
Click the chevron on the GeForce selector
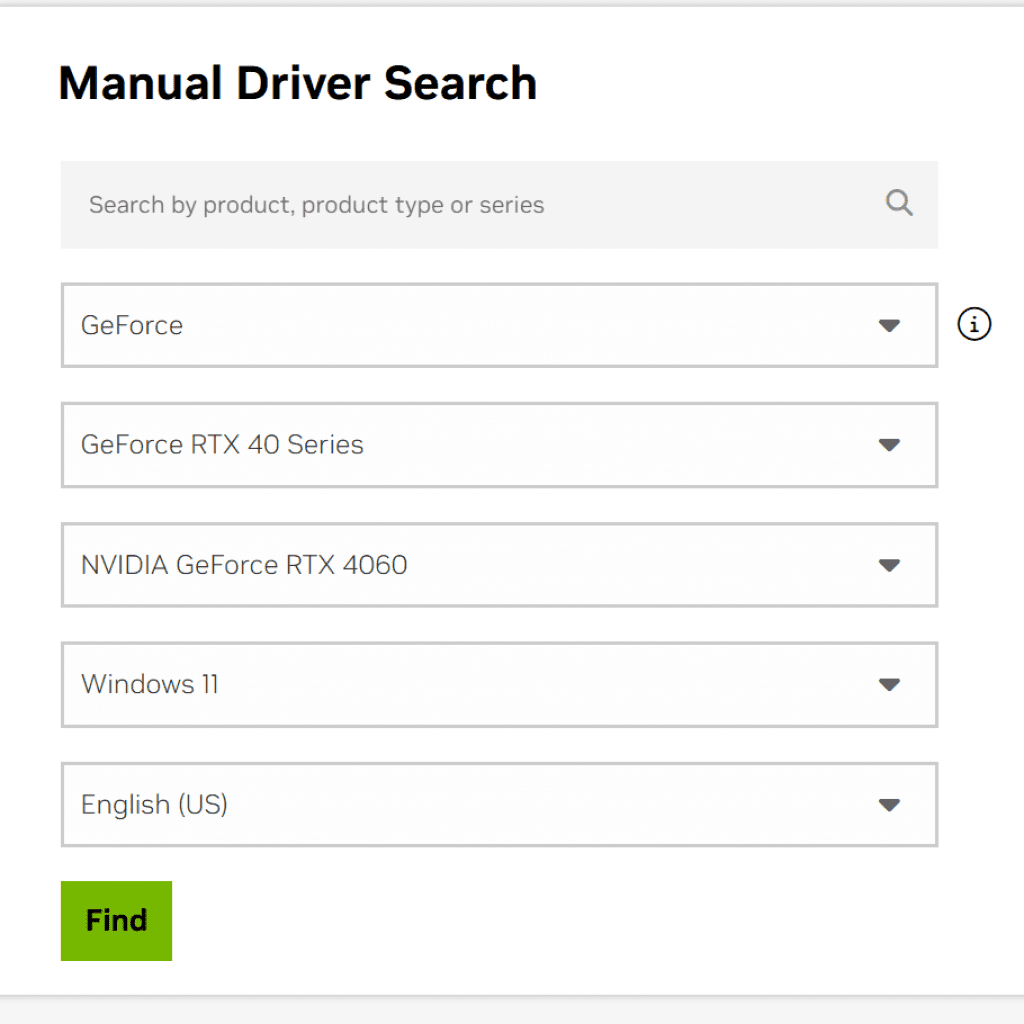point(889,325)
